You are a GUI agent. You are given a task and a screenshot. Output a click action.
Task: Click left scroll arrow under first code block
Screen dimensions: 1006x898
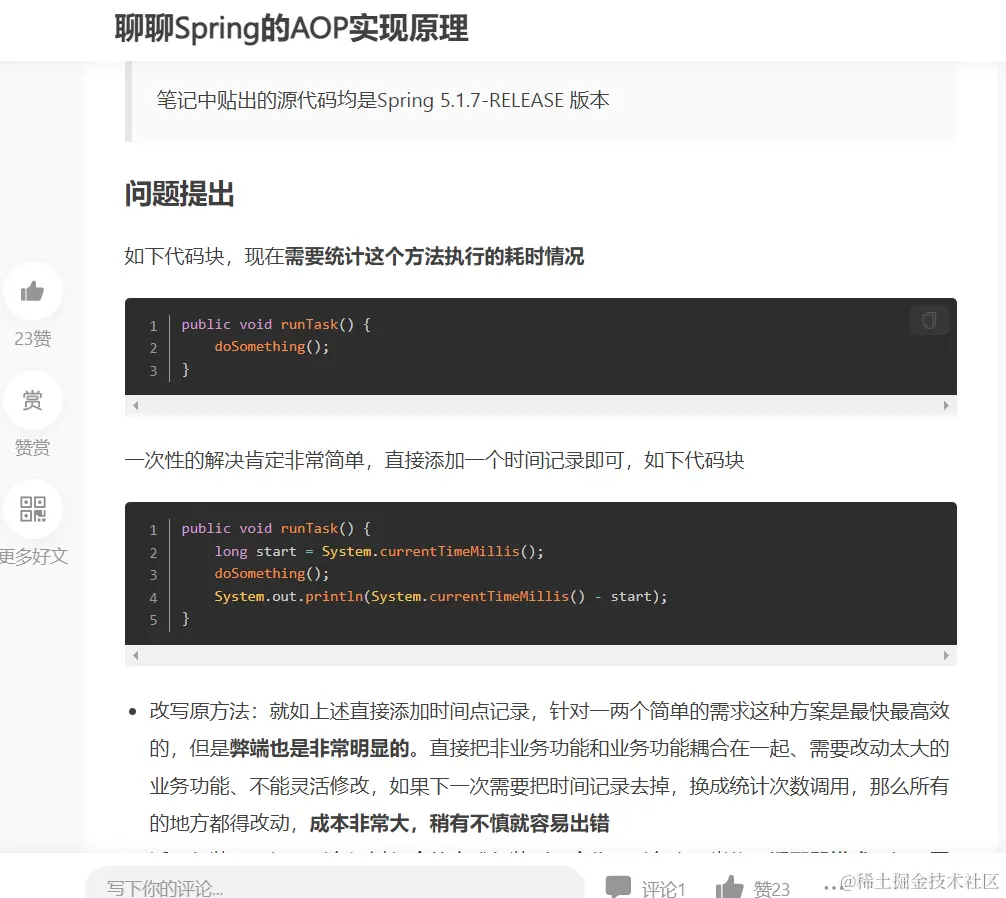pos(135,405)
